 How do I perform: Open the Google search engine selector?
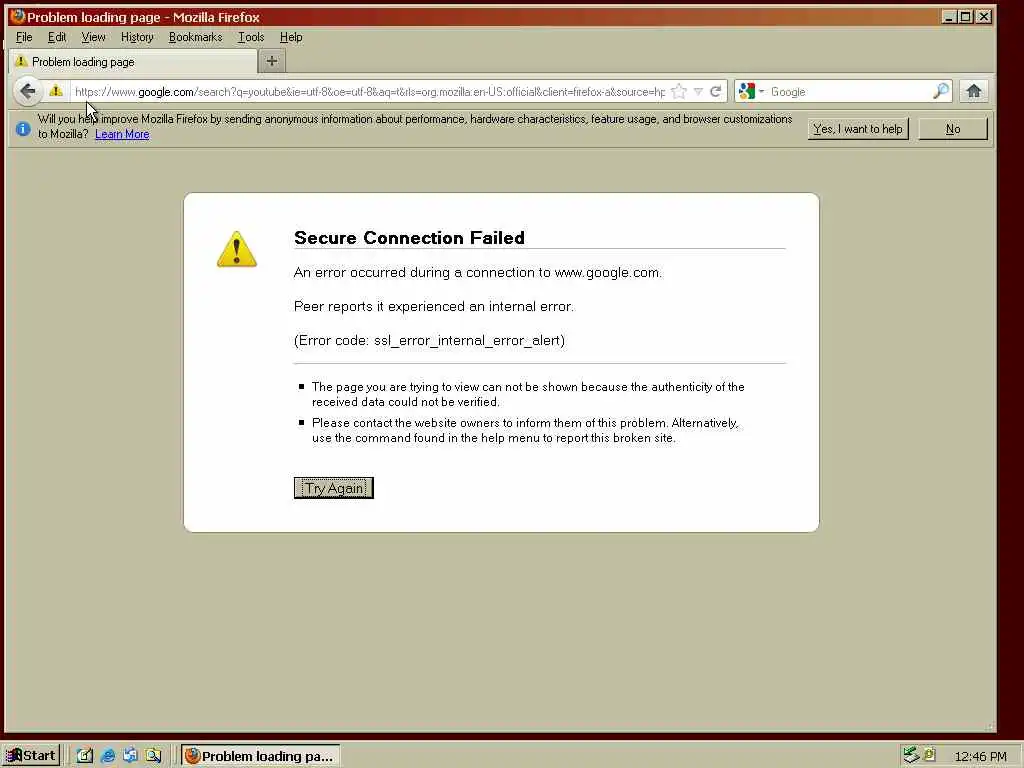pyautogui.click(x=751, y=91)
